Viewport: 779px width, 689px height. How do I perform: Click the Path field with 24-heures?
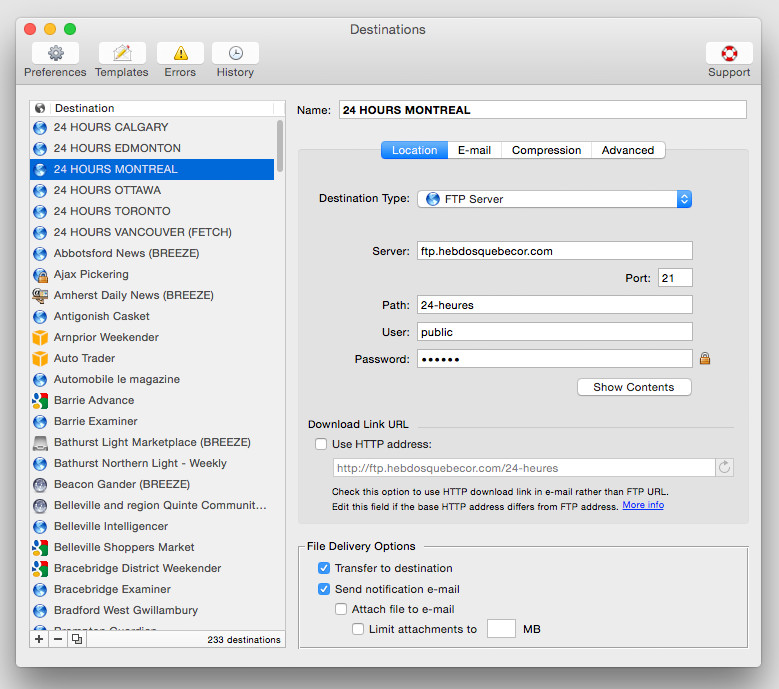tap(554, 305)
